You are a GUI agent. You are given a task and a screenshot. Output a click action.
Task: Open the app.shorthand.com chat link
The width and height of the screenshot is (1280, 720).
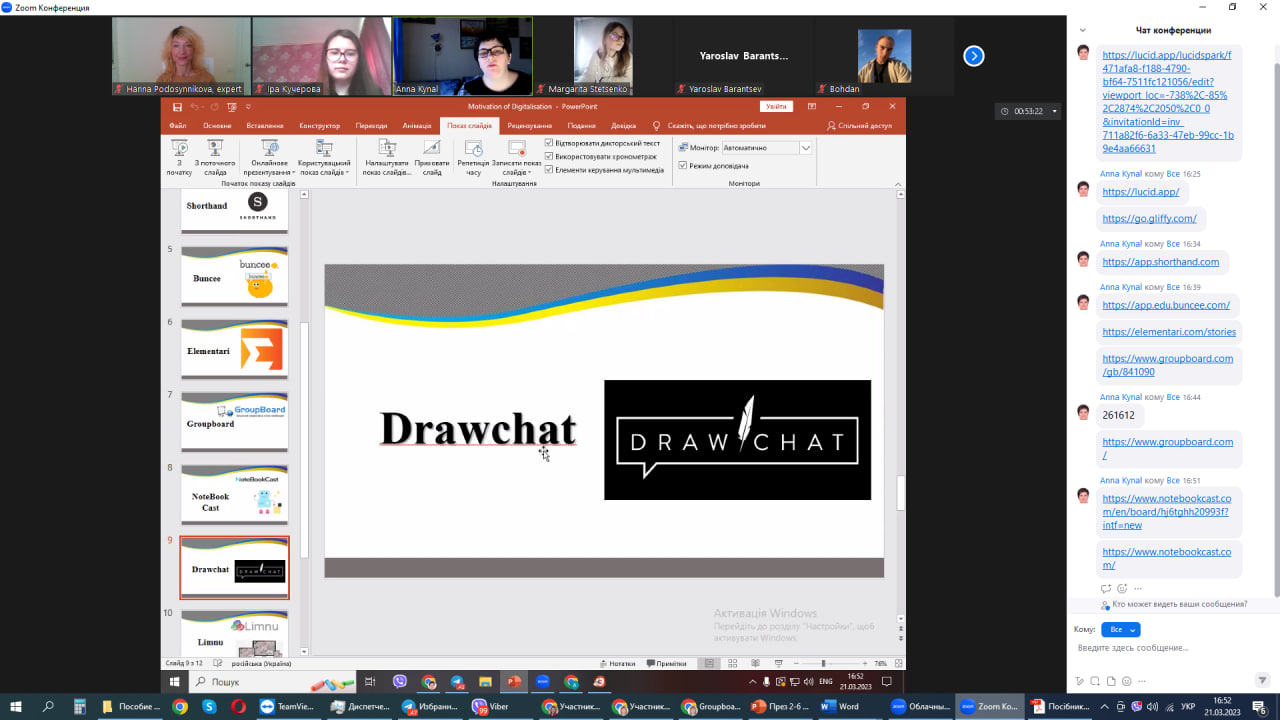[1160, 262]
